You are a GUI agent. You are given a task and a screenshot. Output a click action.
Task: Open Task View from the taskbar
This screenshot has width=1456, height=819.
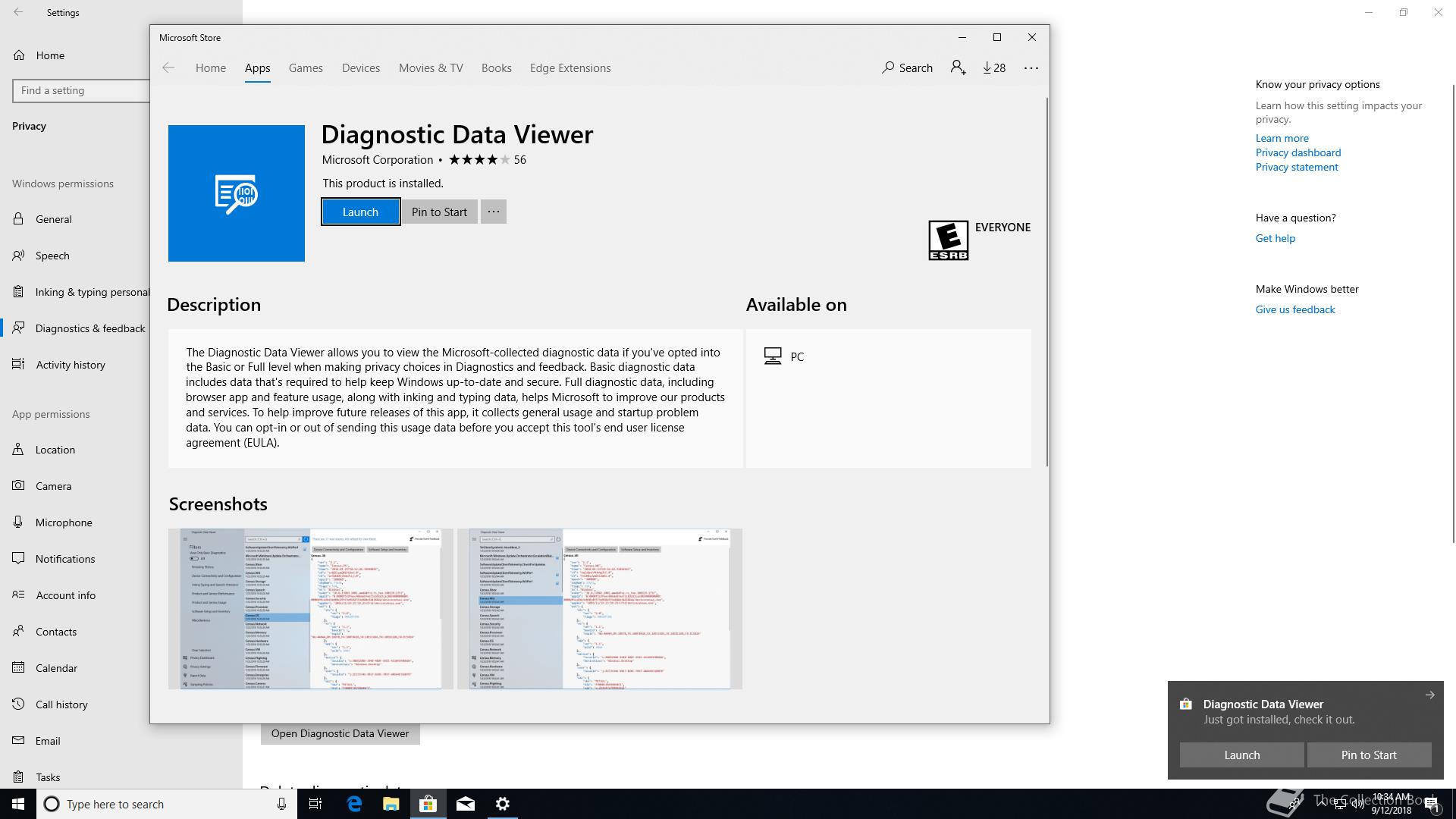click(315, 804)
